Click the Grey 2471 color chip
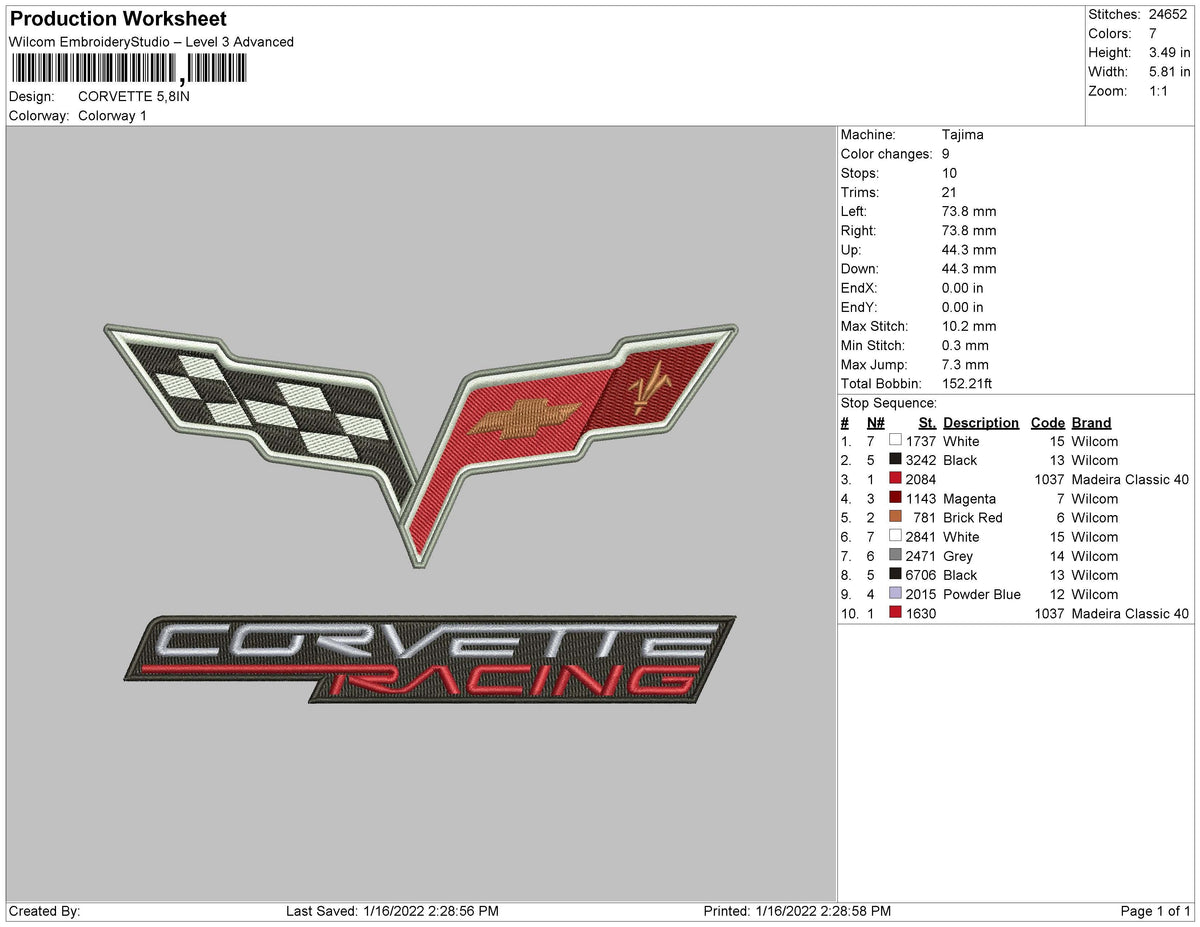 896,555
